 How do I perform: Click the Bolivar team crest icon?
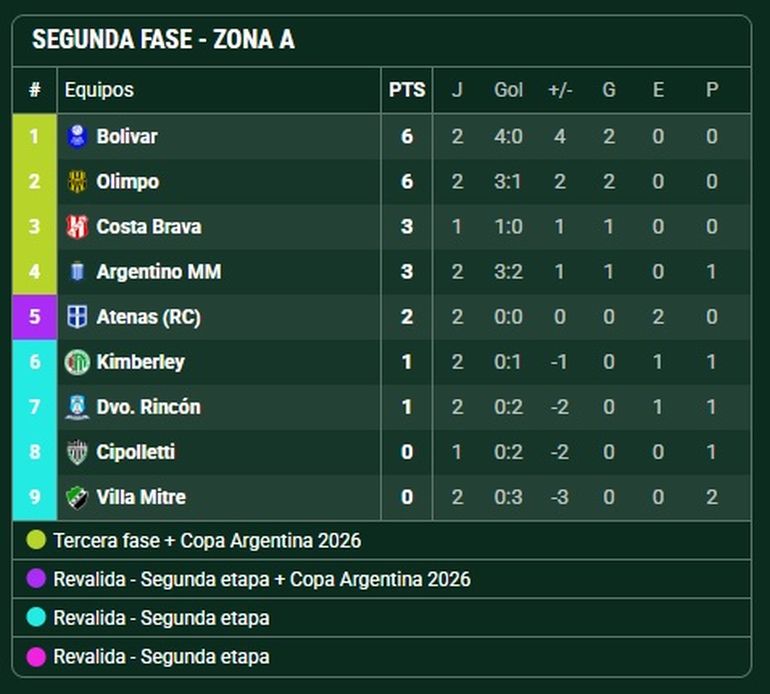(77, 136)
